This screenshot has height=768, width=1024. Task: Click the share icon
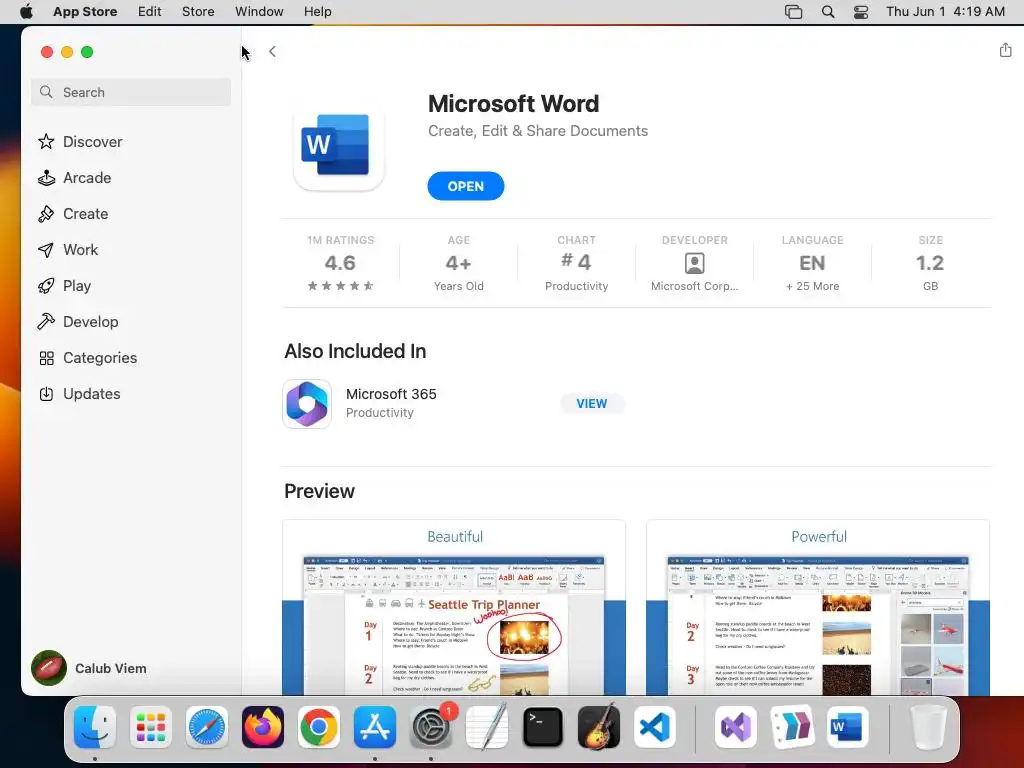point(1005,50)
